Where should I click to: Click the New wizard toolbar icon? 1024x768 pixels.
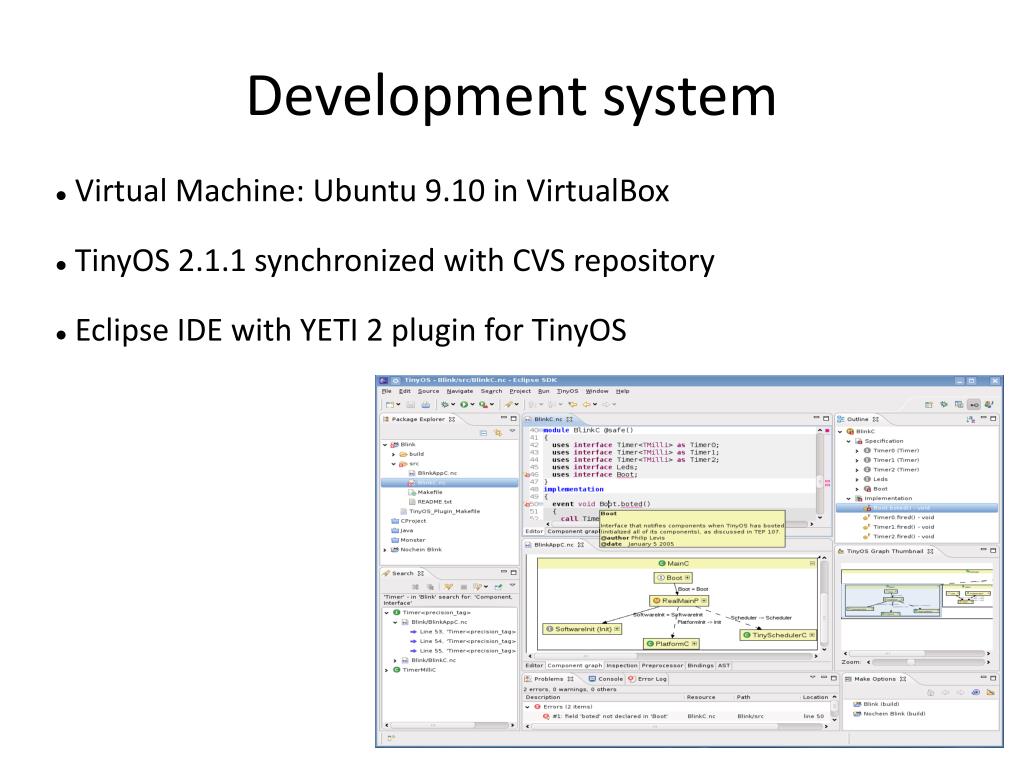coord(390,405)
